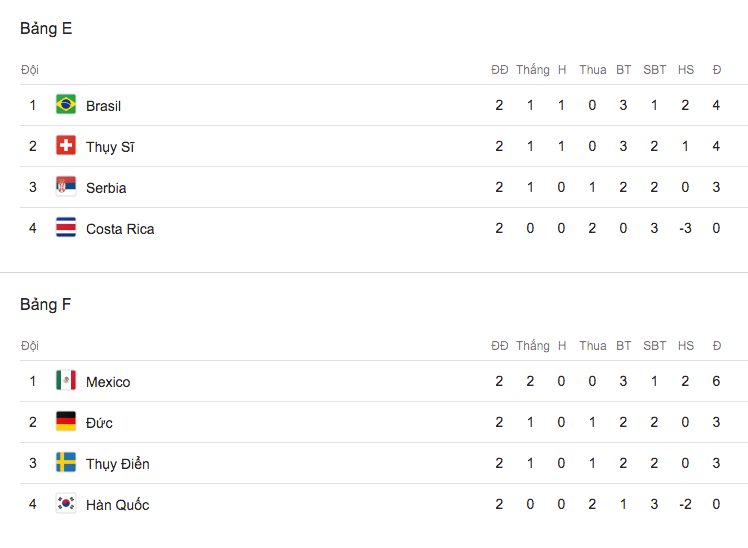Click the Brazil flag icon
This screenshot has width=748, height=548.
[x=66, y=104]
